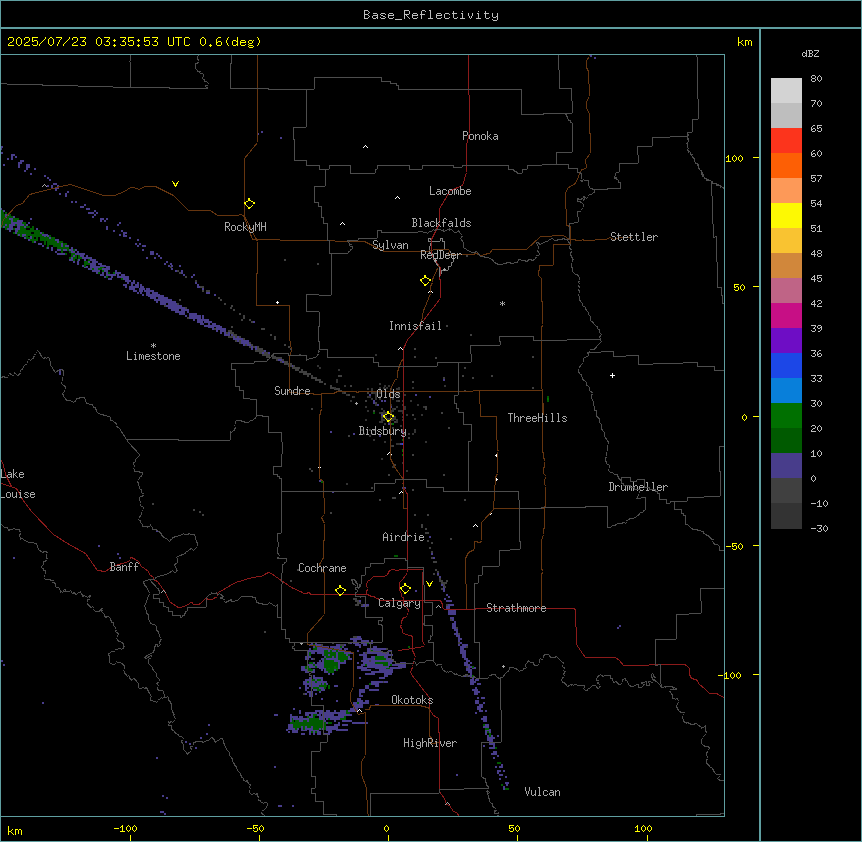Click the km unit label at bottom left

click(x=15, y=830)
